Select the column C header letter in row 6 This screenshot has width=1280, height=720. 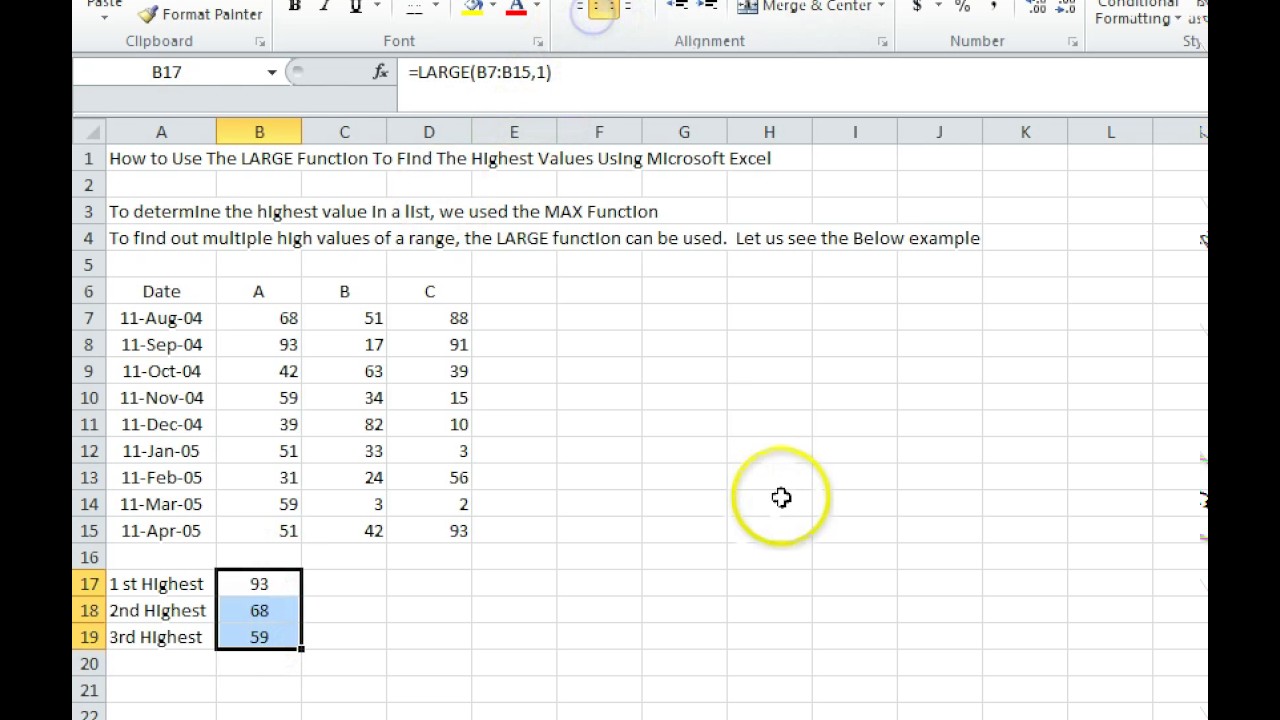point(429,291)
